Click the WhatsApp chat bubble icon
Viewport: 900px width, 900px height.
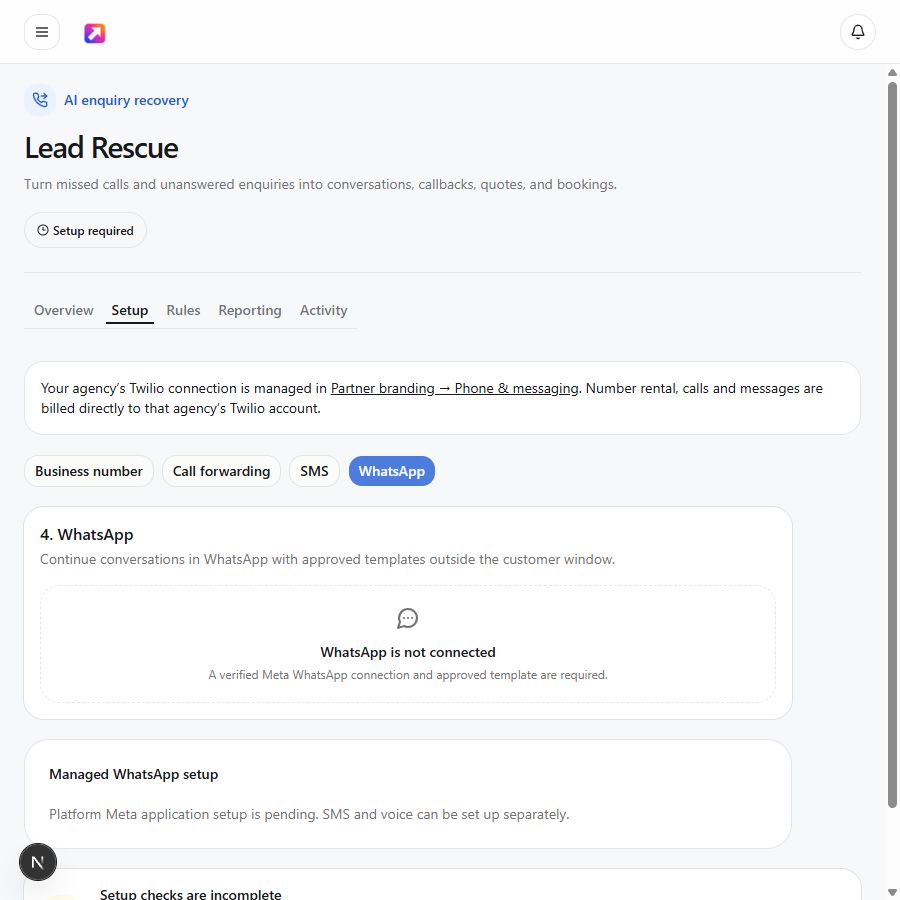(408, 618)
